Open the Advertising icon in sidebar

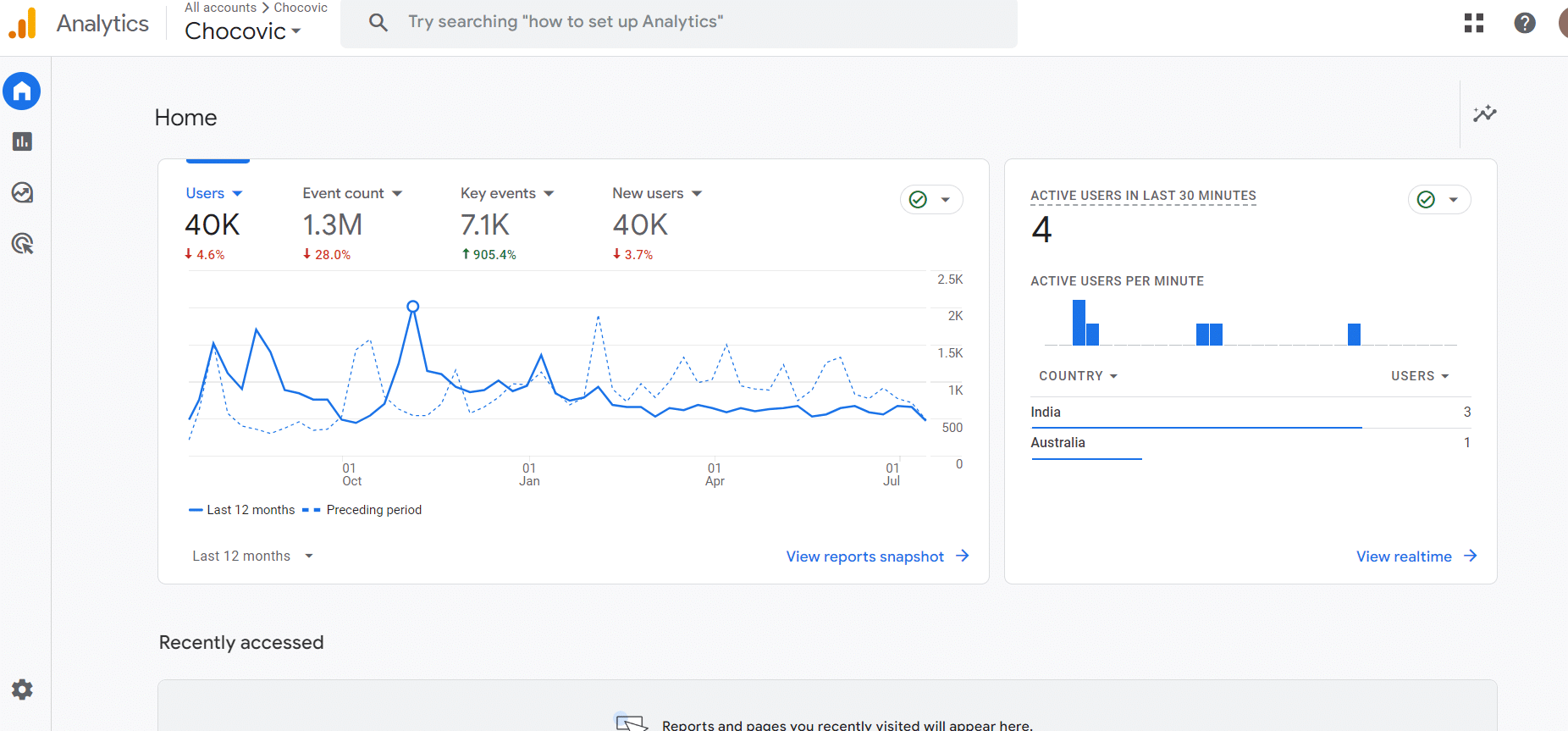click(22, 244)
